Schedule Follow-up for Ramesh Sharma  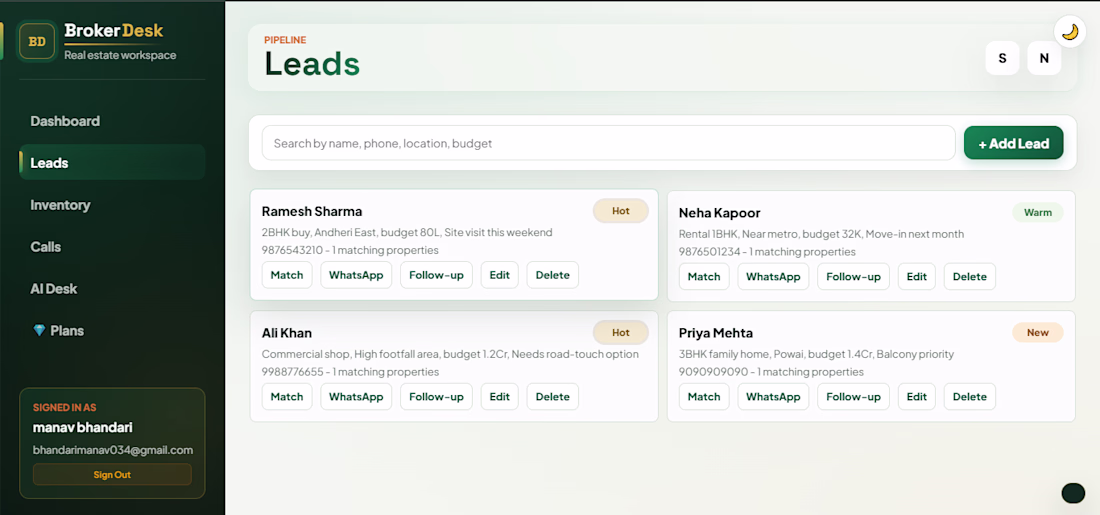click(x=436, y=275)
